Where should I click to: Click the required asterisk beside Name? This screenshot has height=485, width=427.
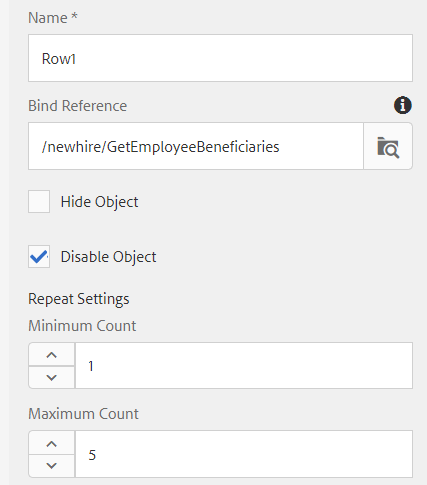click(74, 16)
